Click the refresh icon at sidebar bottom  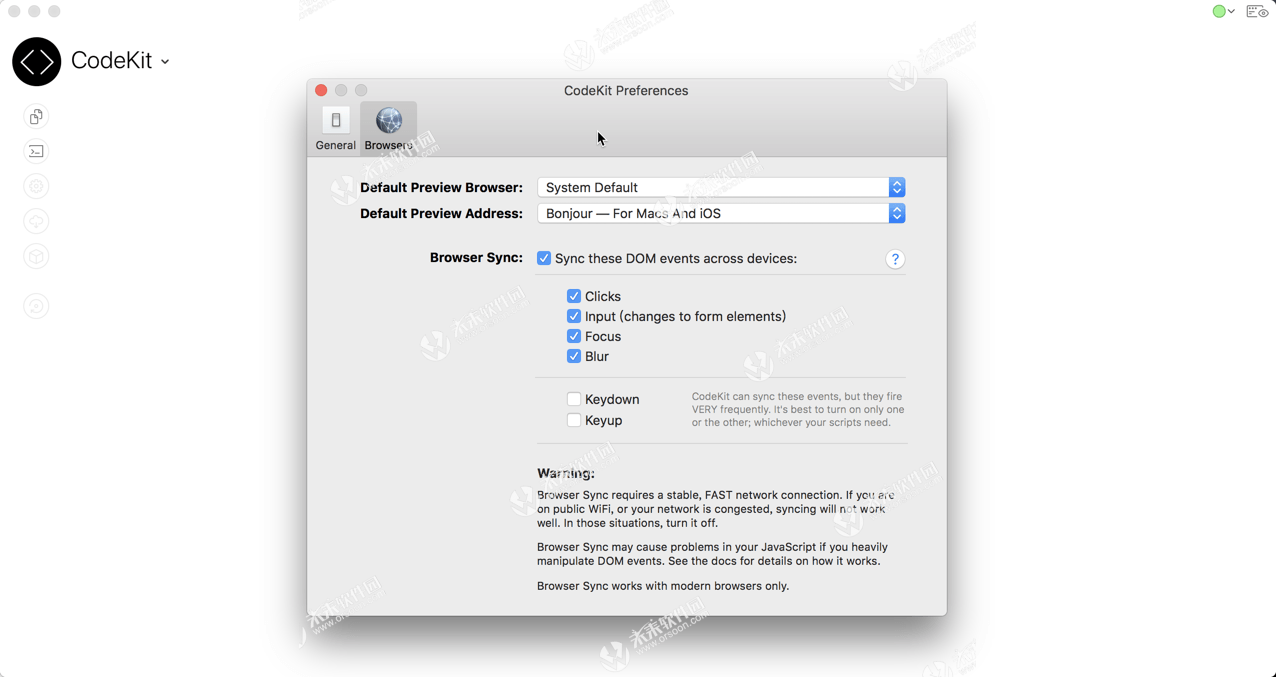(35, 306)
